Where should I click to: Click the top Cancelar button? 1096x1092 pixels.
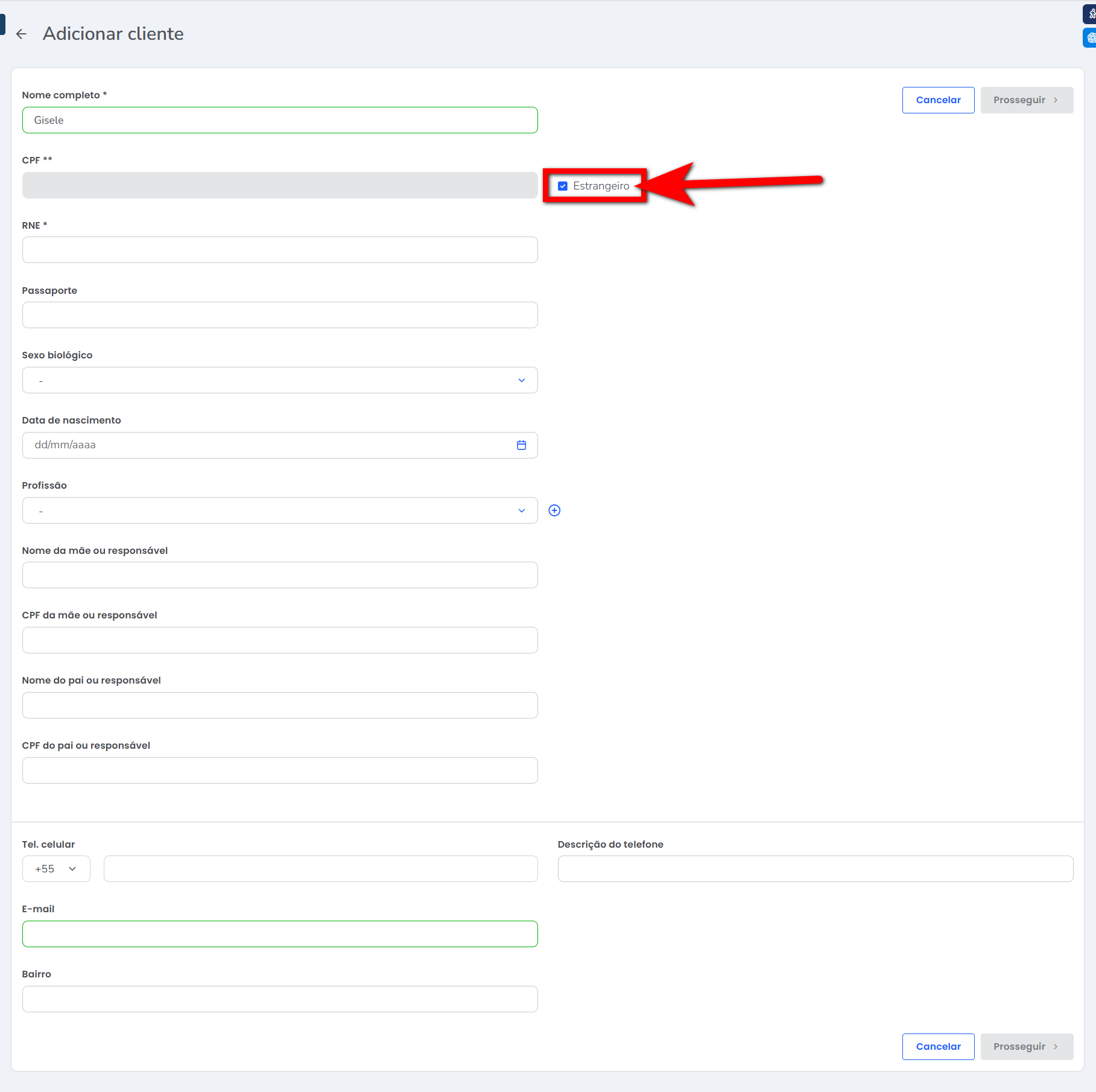(x=938, y=100)
